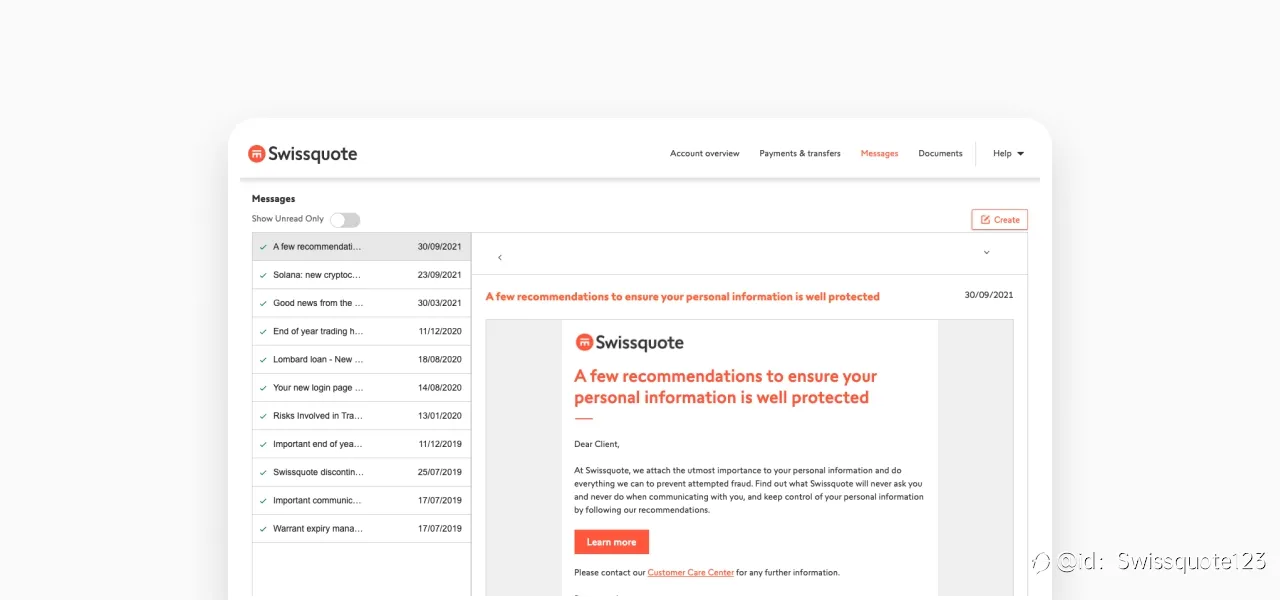The height and width of the screenshot is (600, 1280).
Task: Open the Customer Care Center link
Action: (690, 573)
